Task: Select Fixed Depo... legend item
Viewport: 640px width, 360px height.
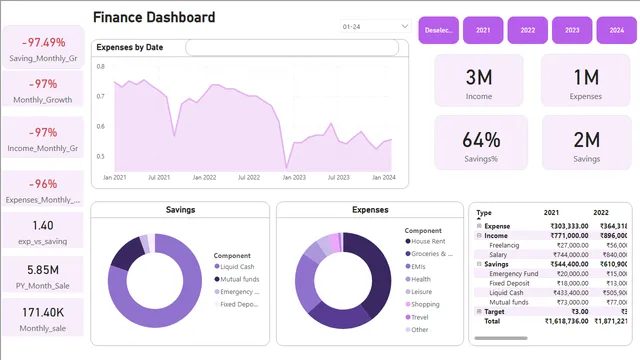Action: point(236,304)
